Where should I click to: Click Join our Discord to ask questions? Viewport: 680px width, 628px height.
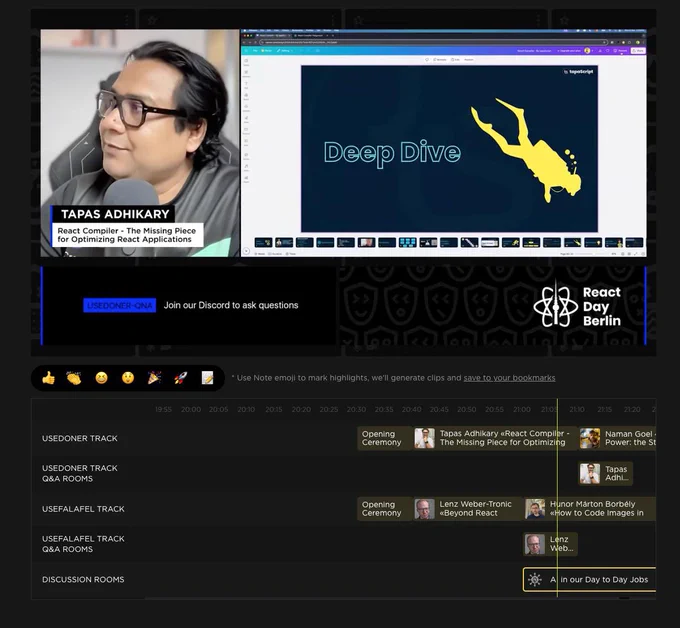(x=231, y=305)
